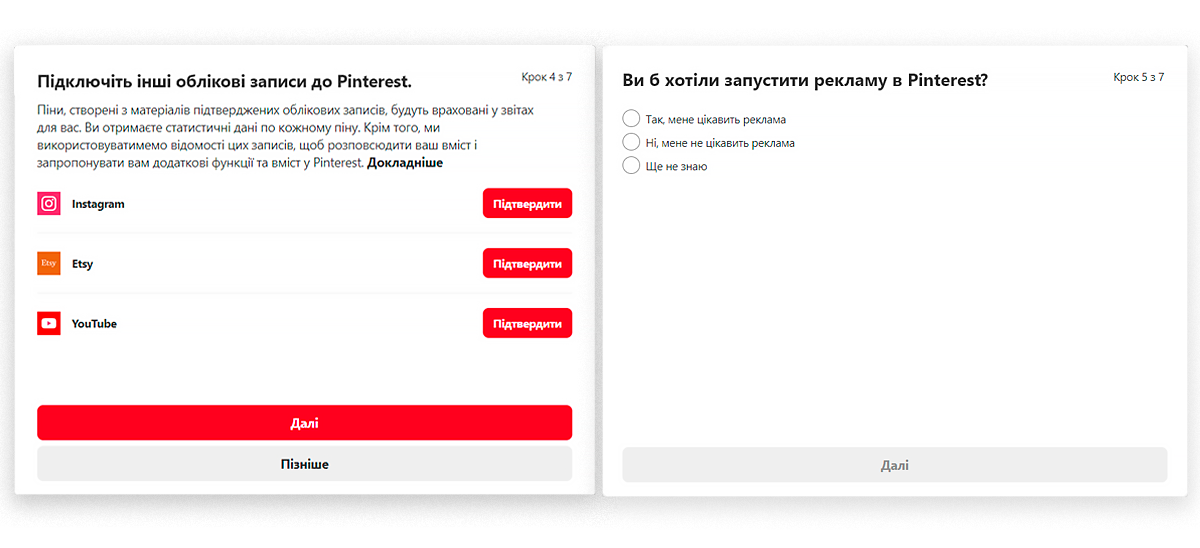
Task: Click the red YouTube logo icon
Action: 49,324
